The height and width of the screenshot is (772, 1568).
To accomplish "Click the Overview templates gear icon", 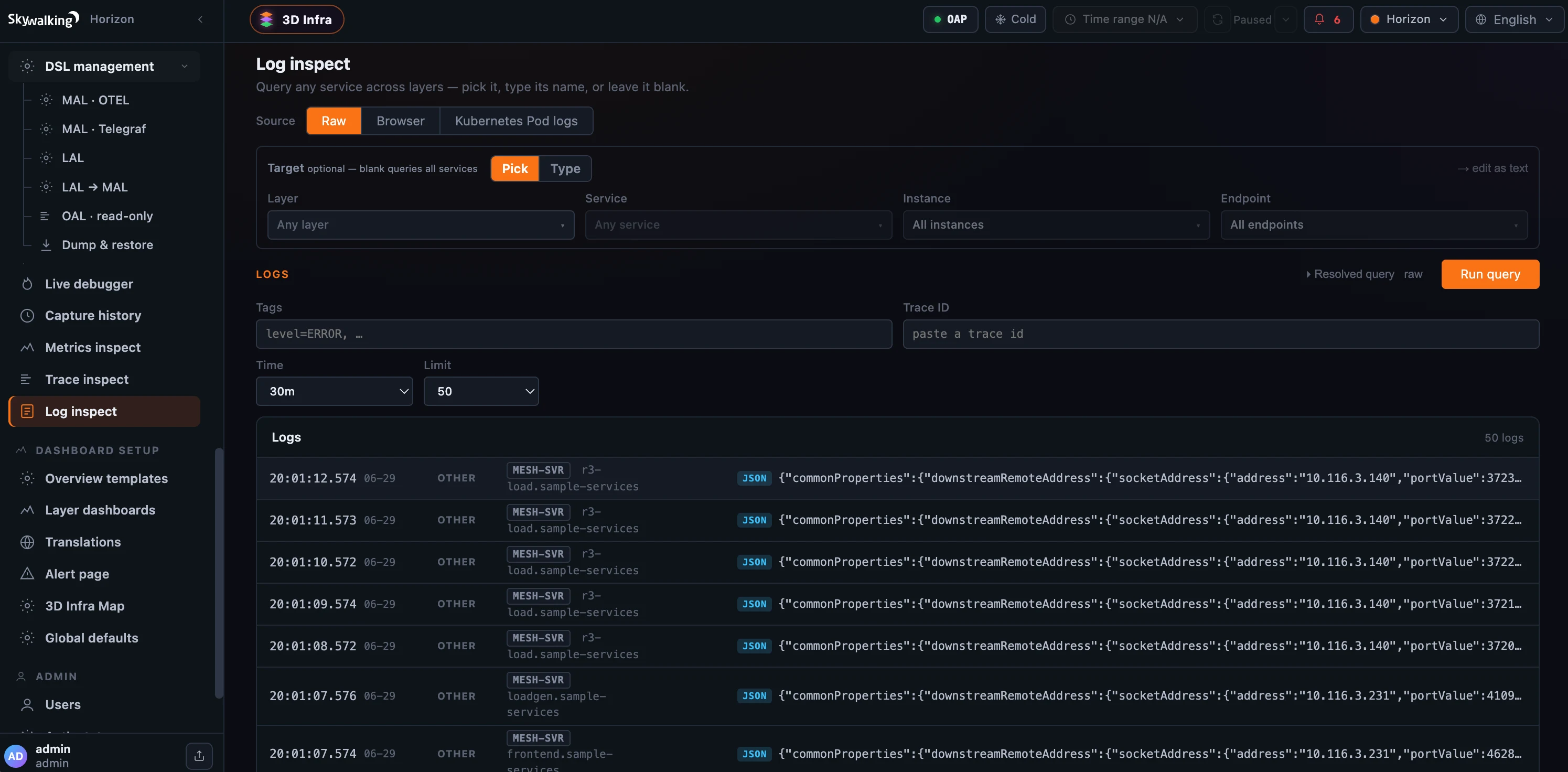I will click(27, 478).
